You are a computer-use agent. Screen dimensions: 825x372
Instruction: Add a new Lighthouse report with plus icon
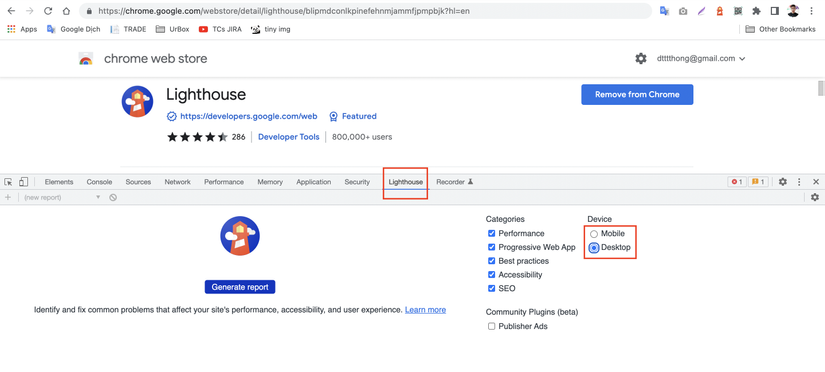coord(8,197)
